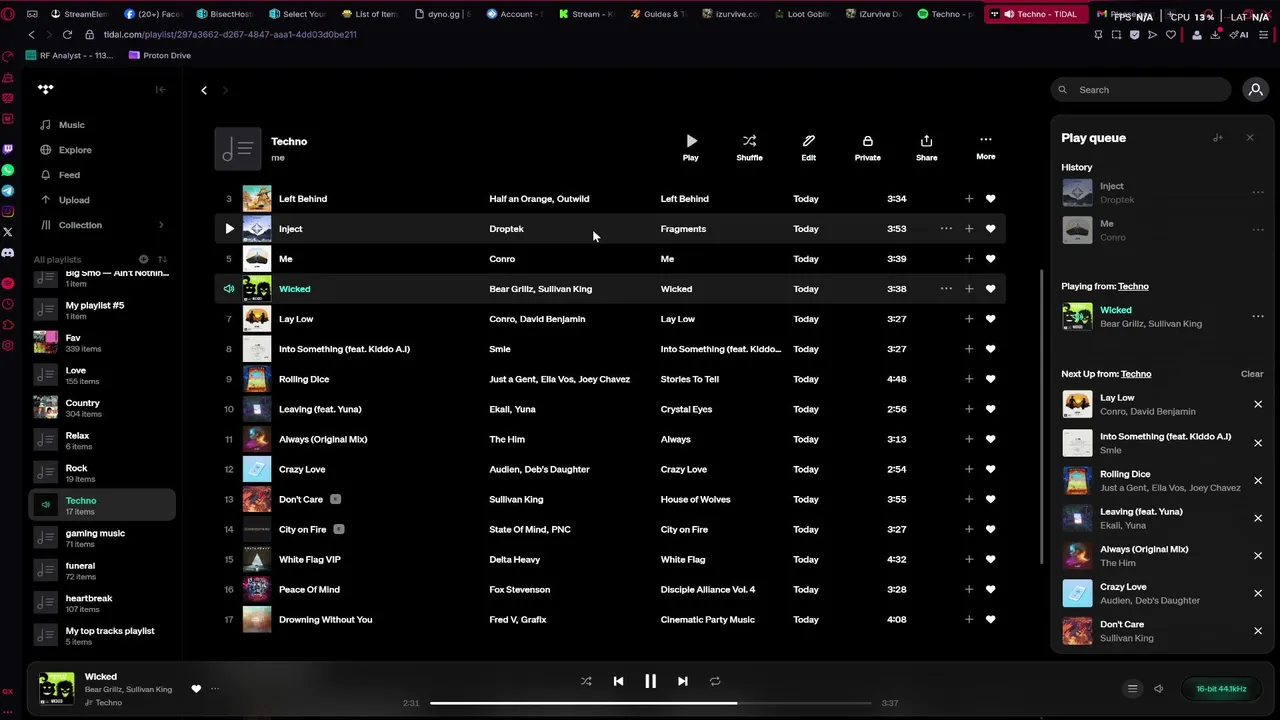Unfavorite the Crazy Love track
The image size is (1280, 720).
(990, 469)
